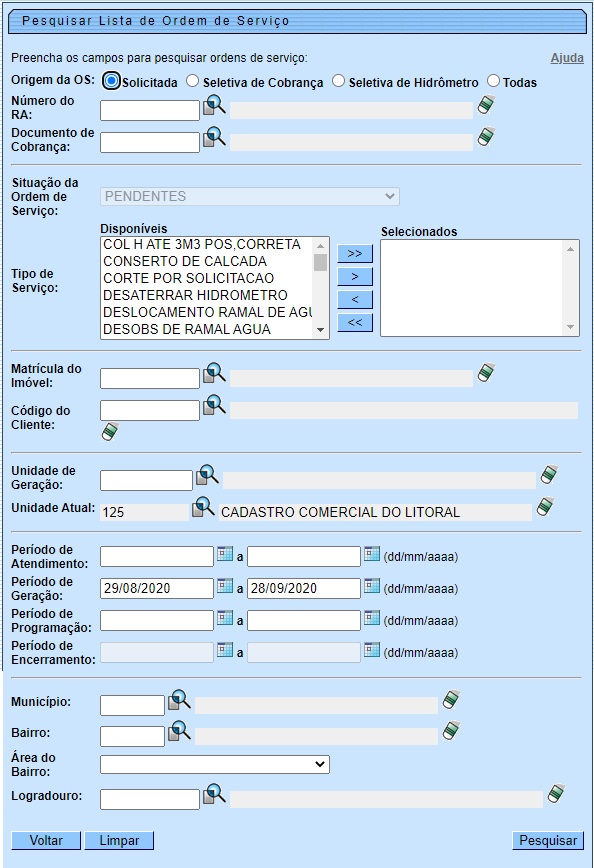Expand Situação da Ordem de Serviço dropdown
Screen dimensions: 594x868
250,197
